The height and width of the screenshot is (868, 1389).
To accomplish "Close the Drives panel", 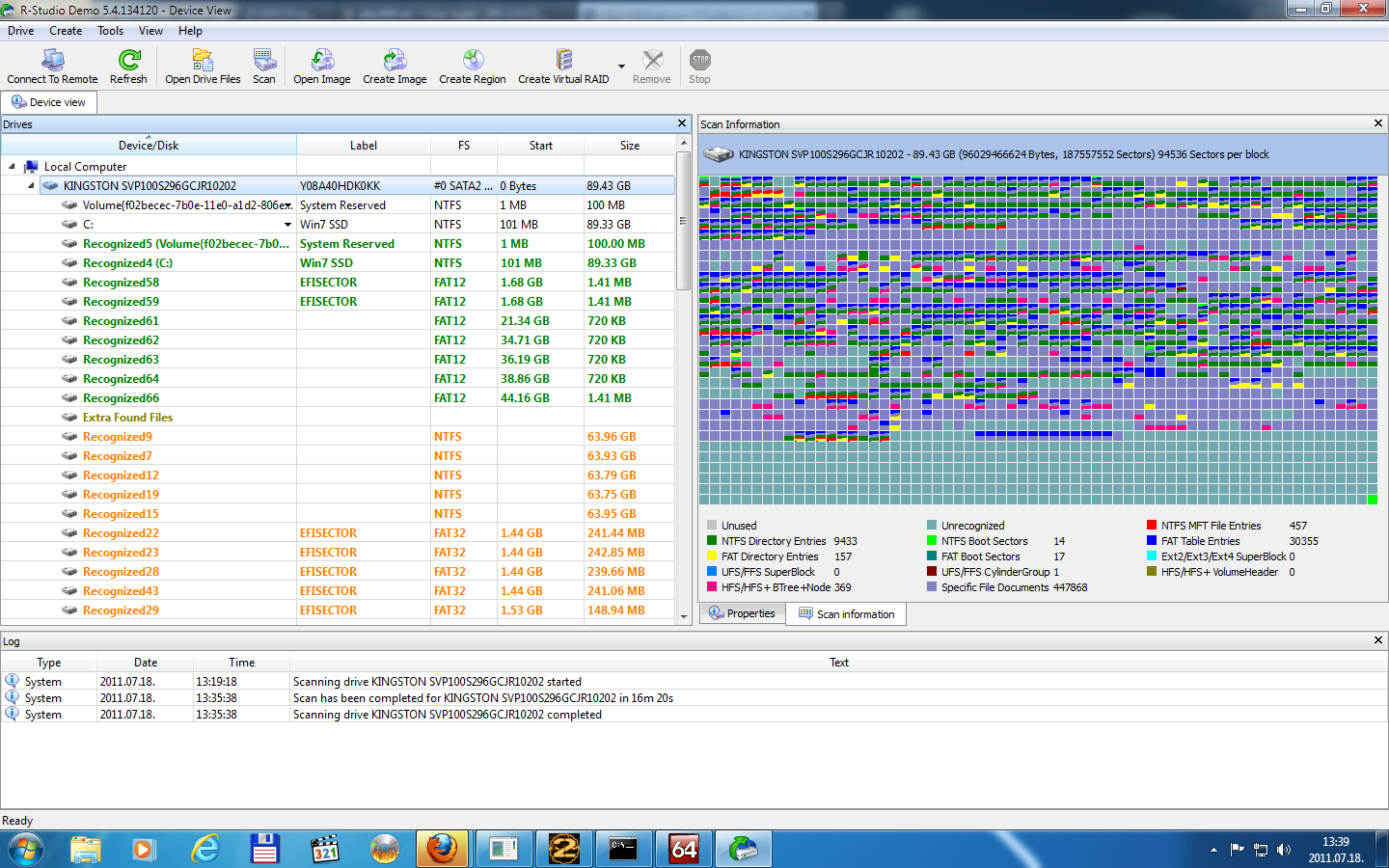I will (x=682, y=123).
